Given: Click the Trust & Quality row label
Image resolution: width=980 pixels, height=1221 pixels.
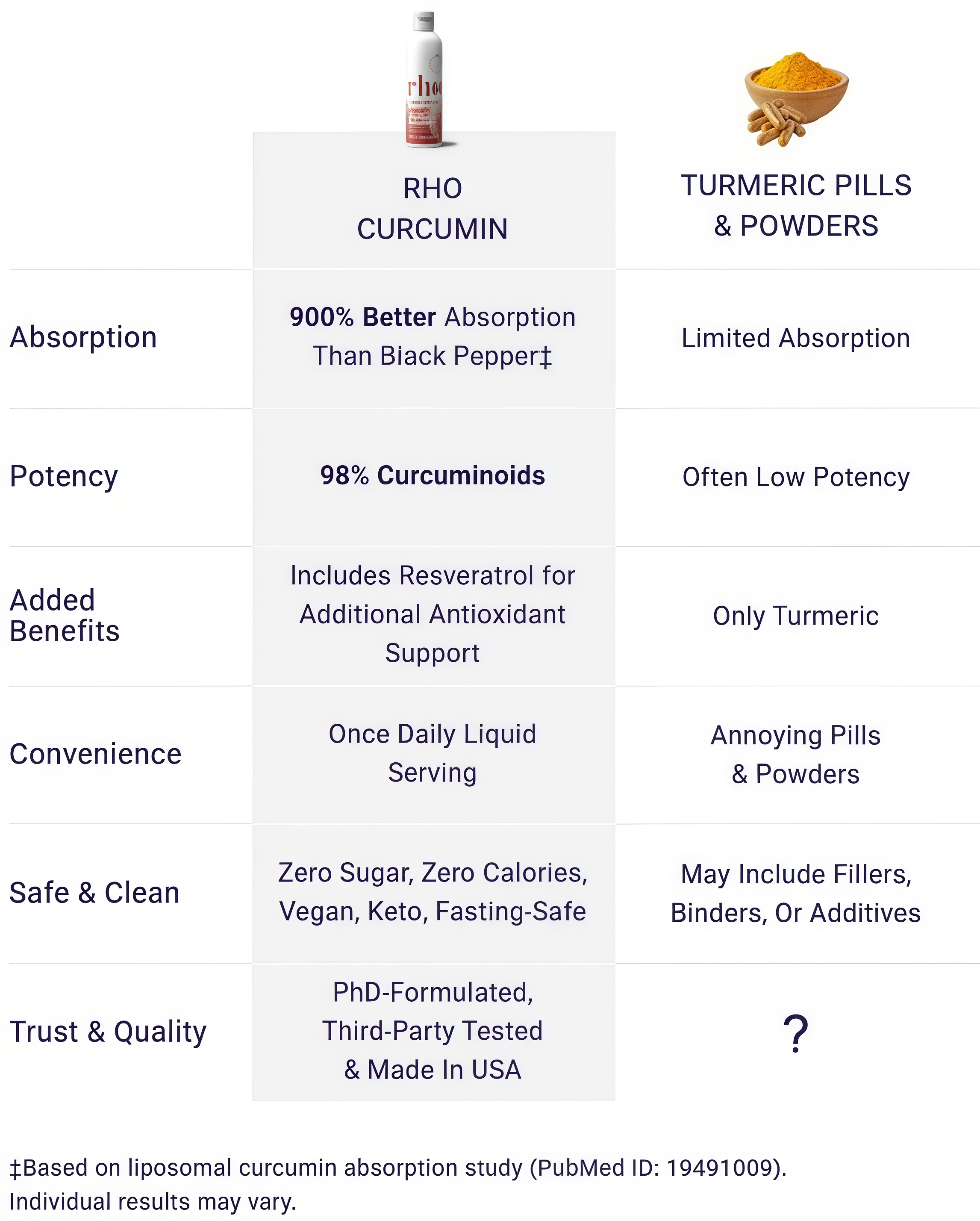Looking at the screenshot, I should pos(108,1031).
